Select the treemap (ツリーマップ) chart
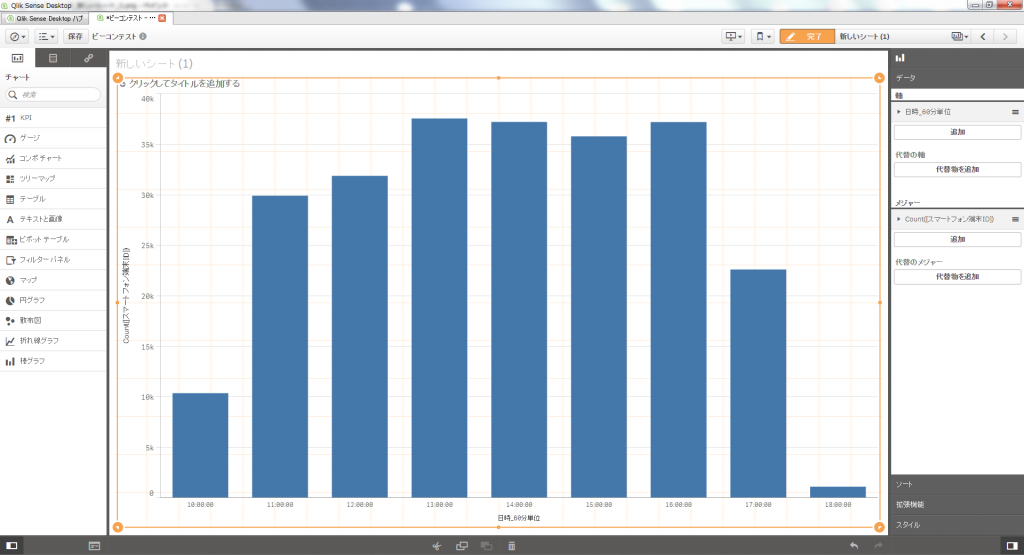Viewport: 1024px width, 555px height. click(x=37, y=178)
